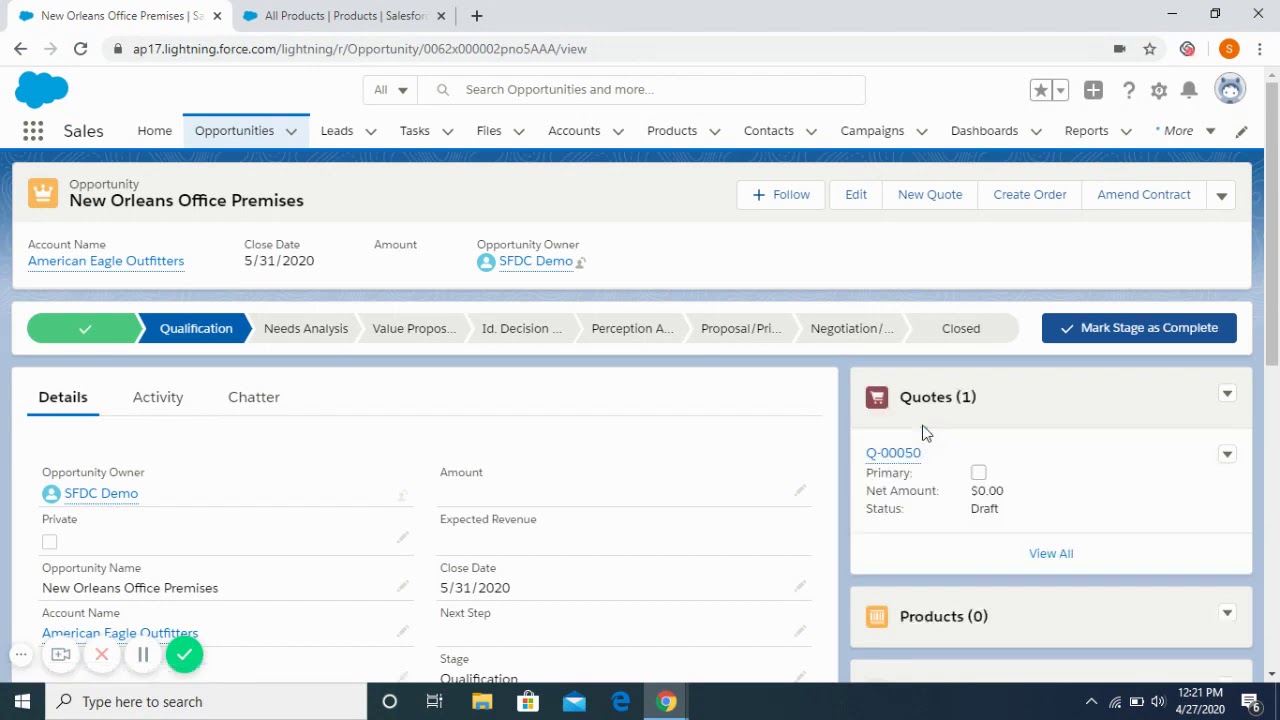Pause the screen recording

143,655
